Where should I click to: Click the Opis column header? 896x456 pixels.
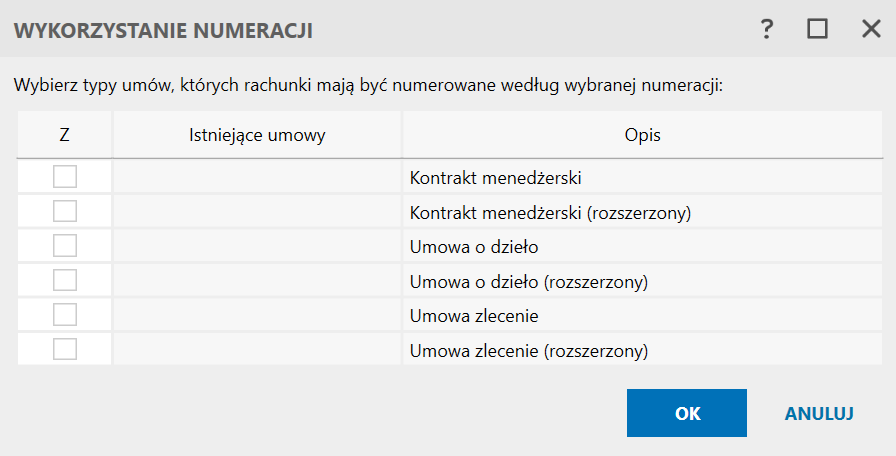642,134
